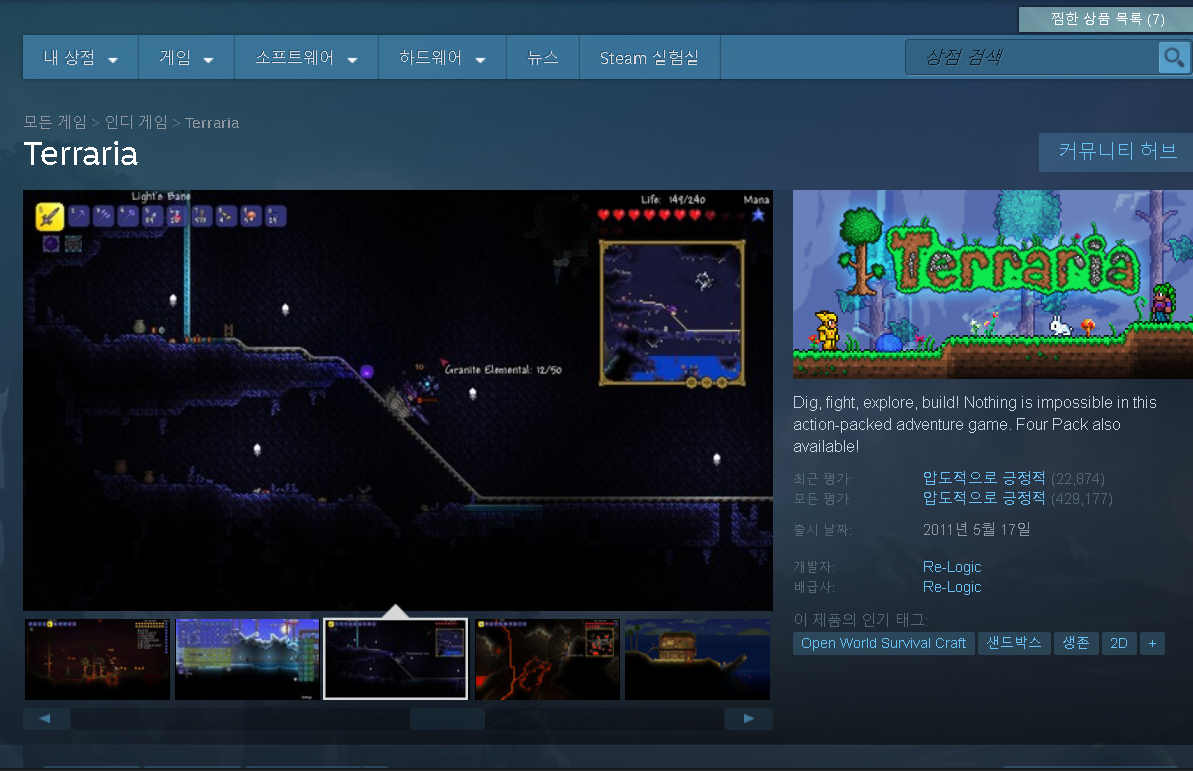Open the Steam 실험실 menu item
1193x771 pixels.
[649, 57]
